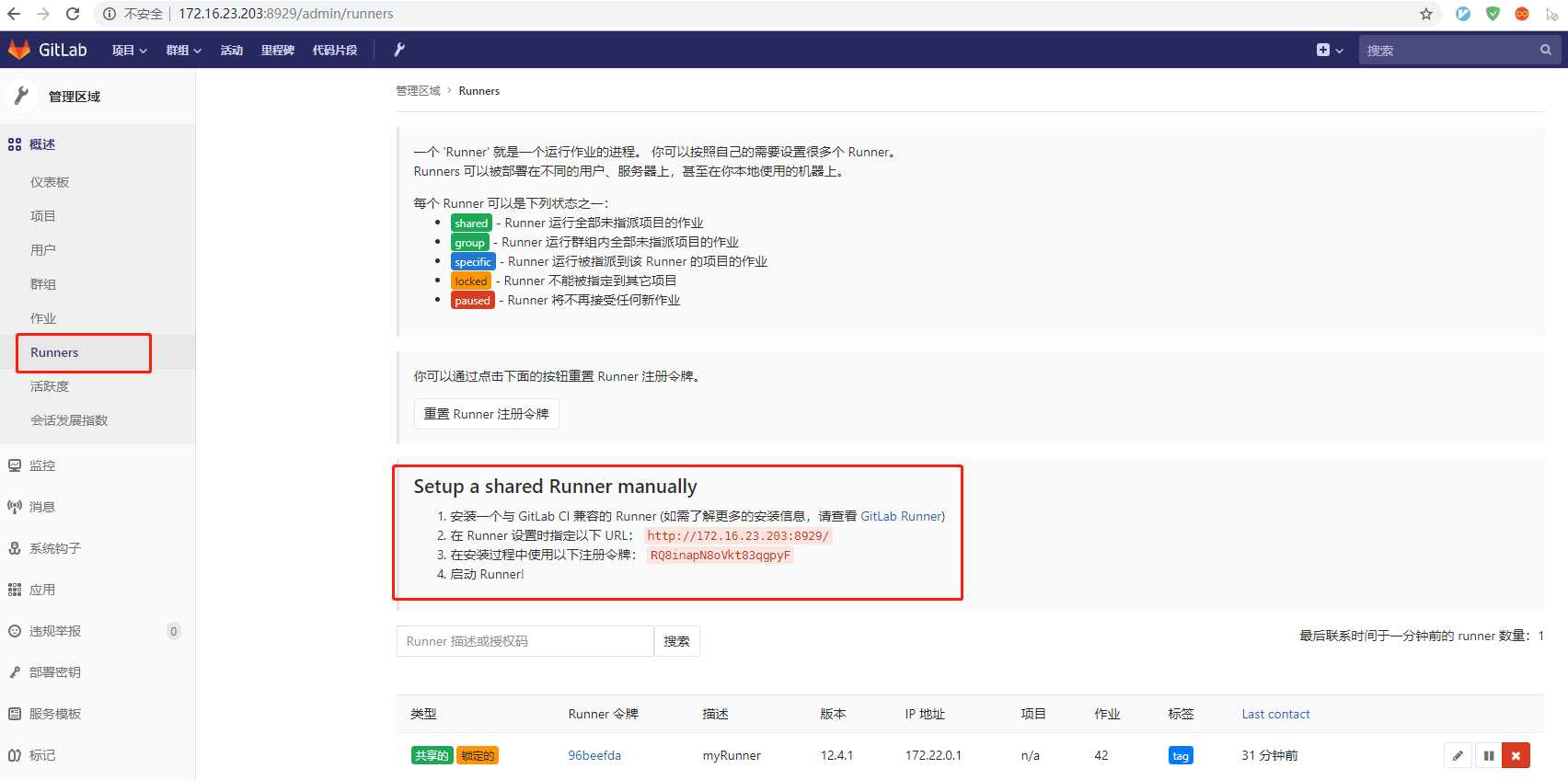
Task: Click the browser address bar URL
Action: [286, 14]
